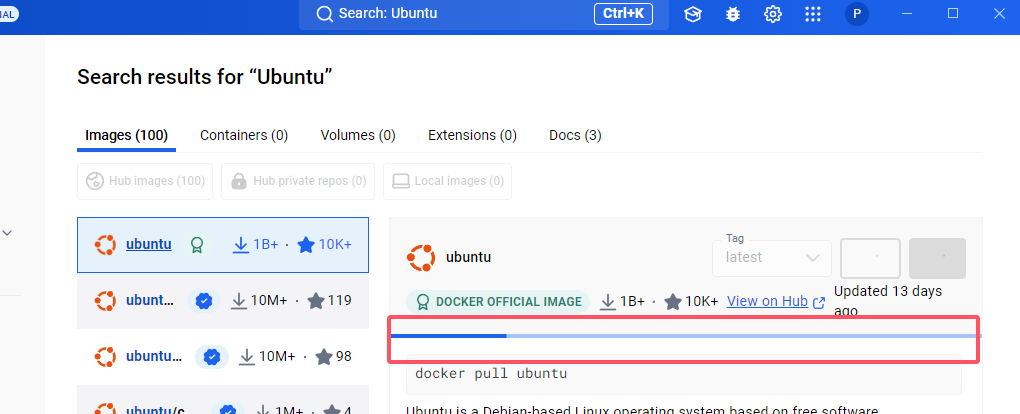The image size is (1020, 414).
Task: Expand the left sidebar chevron
Action: (x=7, y=233)
